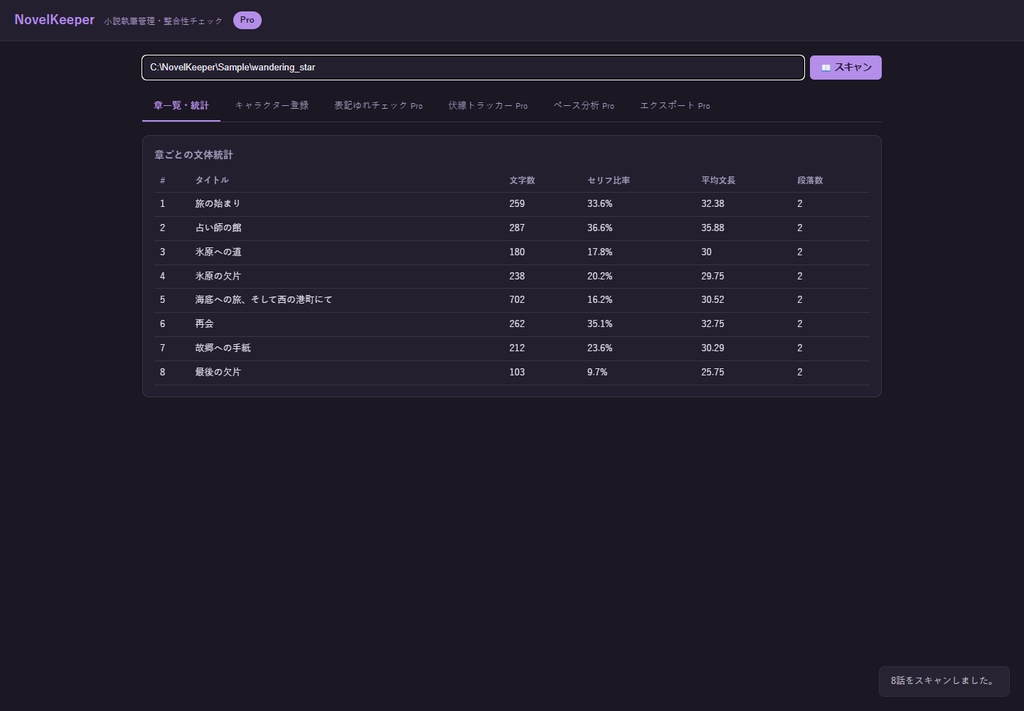The height and width of the screenshot is (711, 1024).
Task: Focus the folder path input field
Action: coord(473,67)
